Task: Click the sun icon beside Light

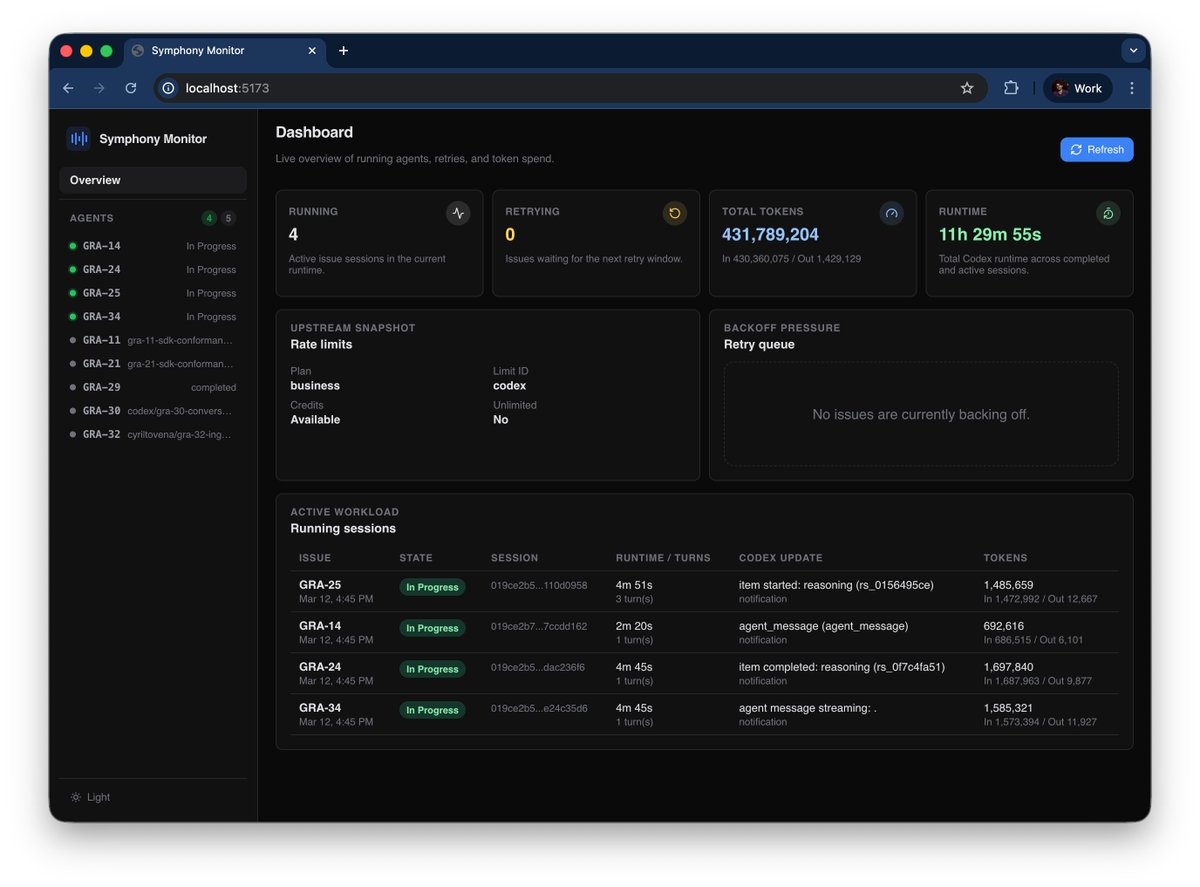Action: 76,797
